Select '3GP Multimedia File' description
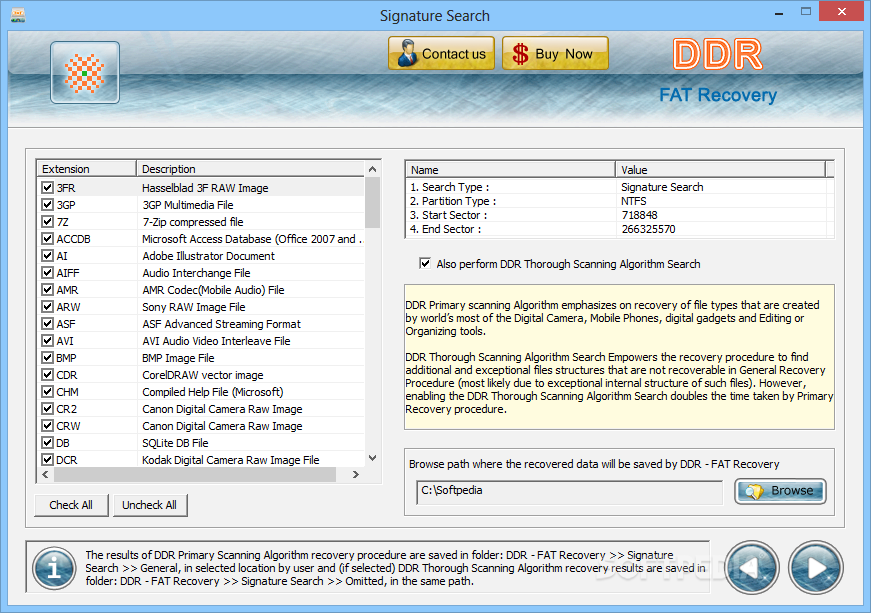Screen dimensions: 871x613 (x=188, y=205)
